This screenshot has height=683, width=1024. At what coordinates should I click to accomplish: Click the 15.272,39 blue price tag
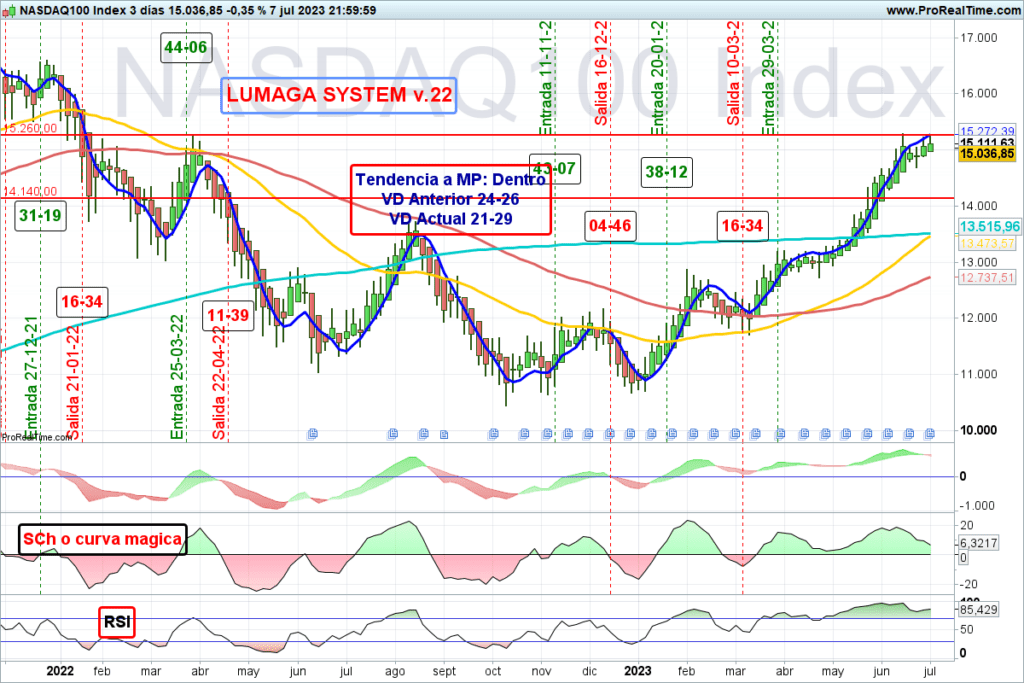987,131
